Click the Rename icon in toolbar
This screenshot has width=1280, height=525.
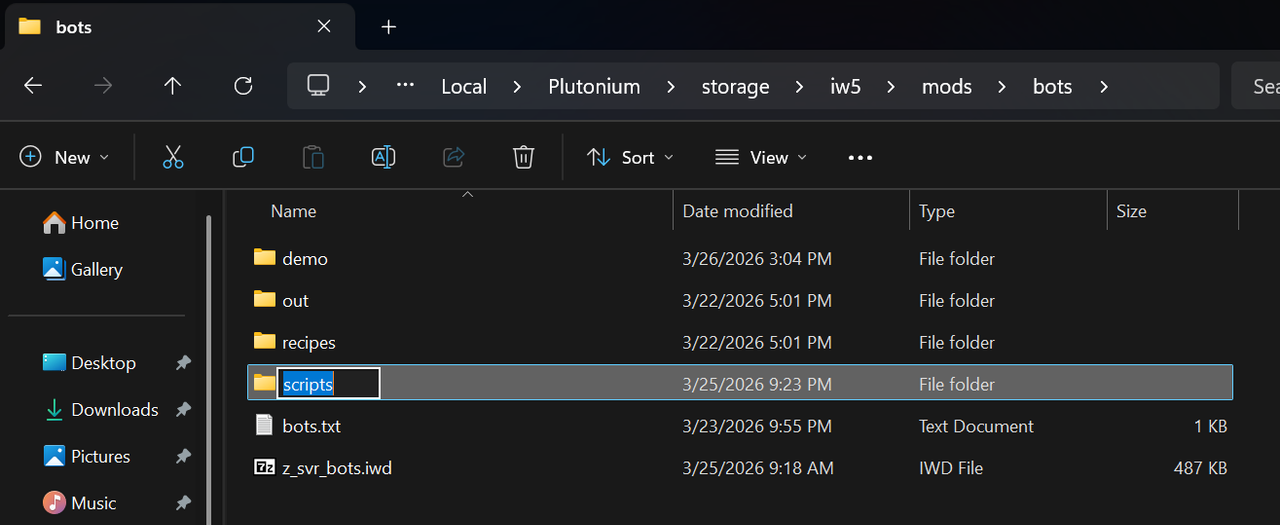tap(383, 157)
